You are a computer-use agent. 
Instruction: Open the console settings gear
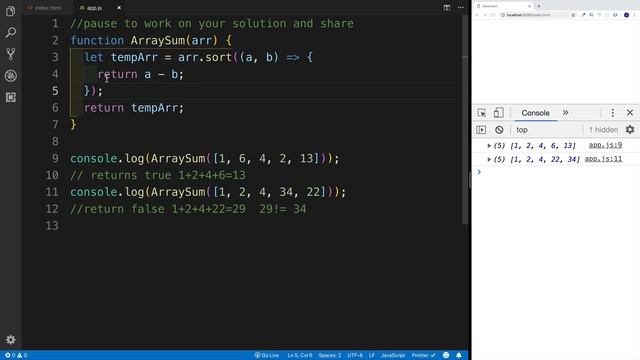pos(630,130)
